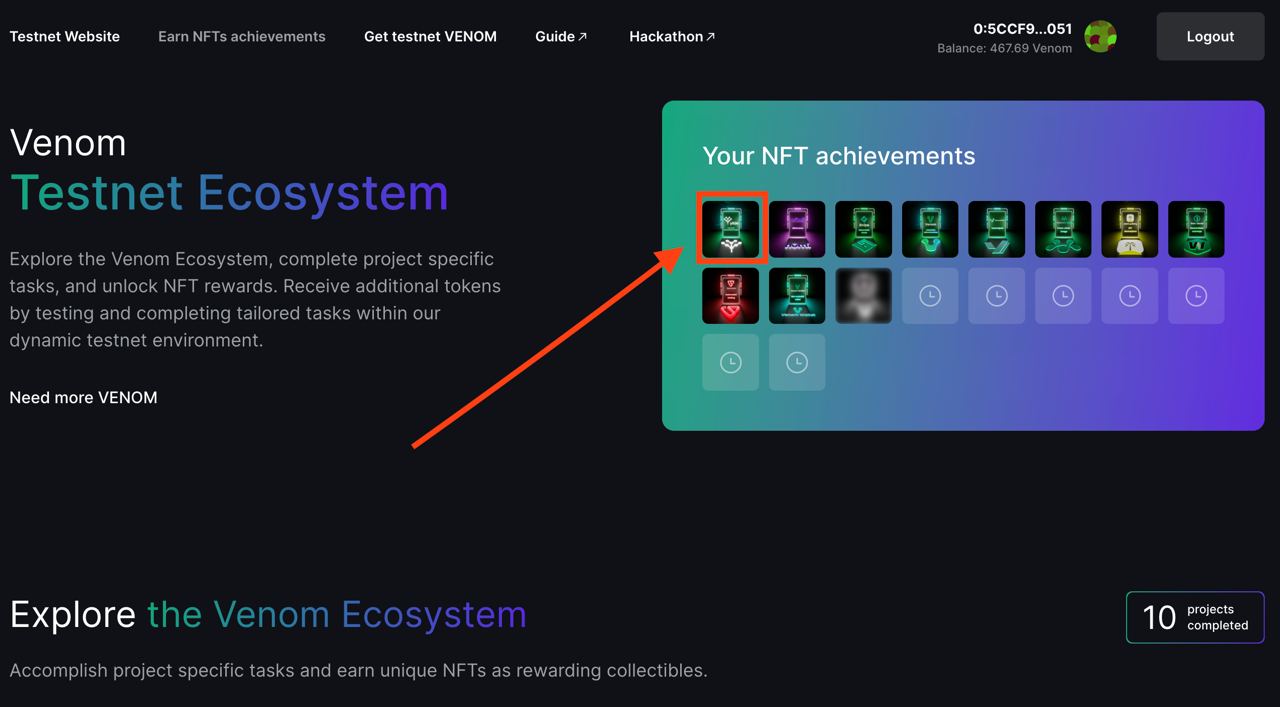Image resolution: width=1280 pixels, height=707 pixels.
Task: Click the red glowing NFT achievement
Action: pos(730,296)
